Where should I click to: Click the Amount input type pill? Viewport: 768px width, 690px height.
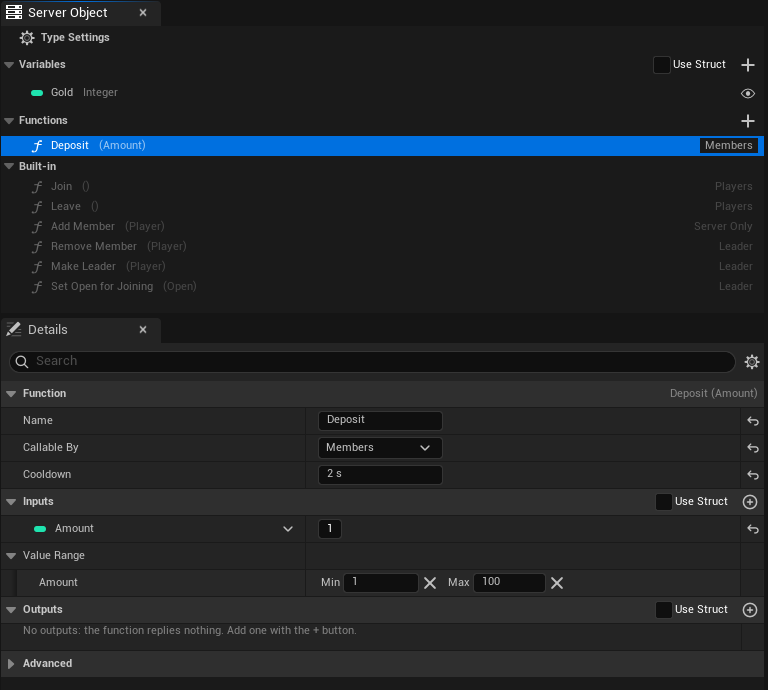click(x=40, y=529)
